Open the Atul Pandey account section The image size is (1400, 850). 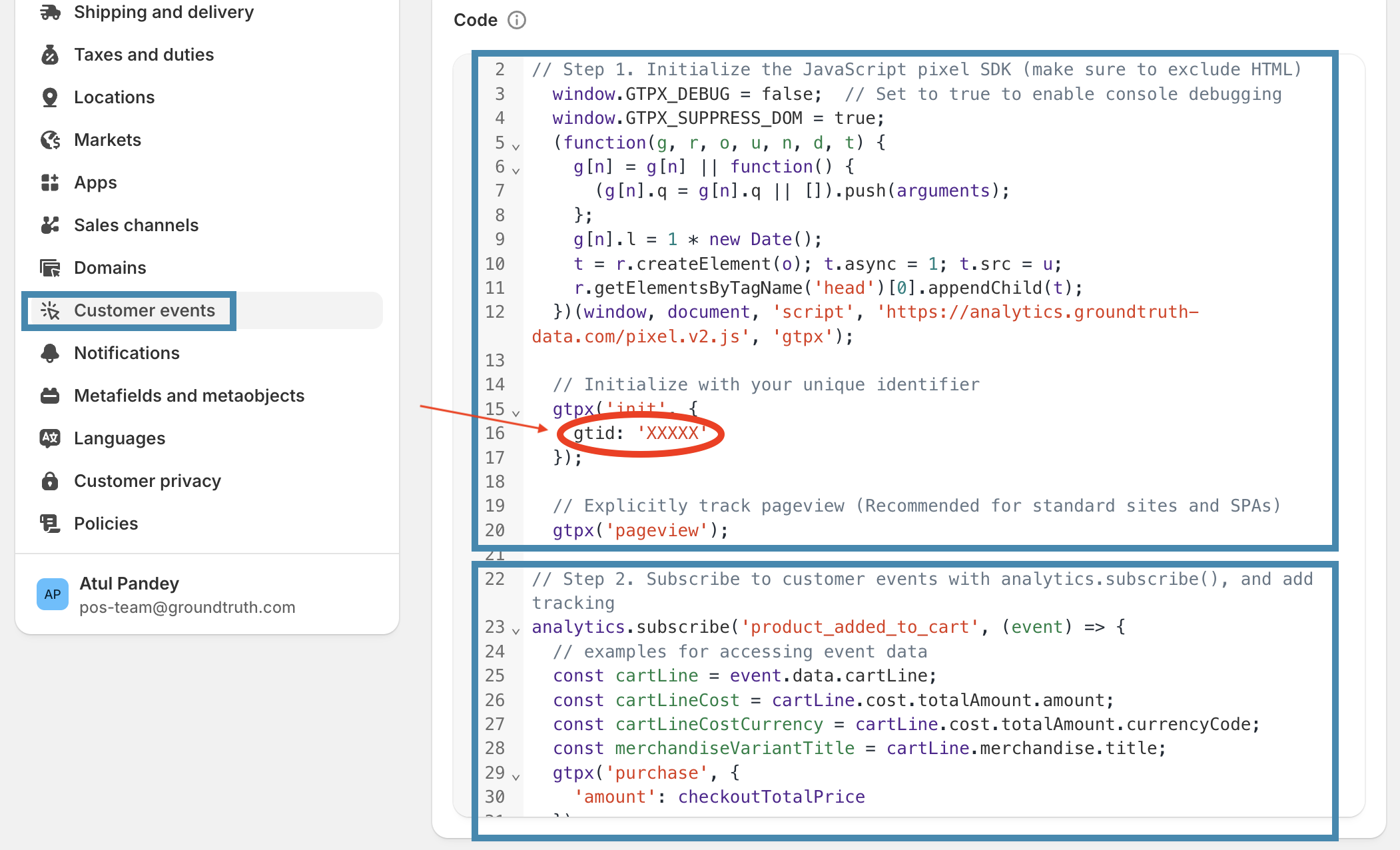(129, 584)
